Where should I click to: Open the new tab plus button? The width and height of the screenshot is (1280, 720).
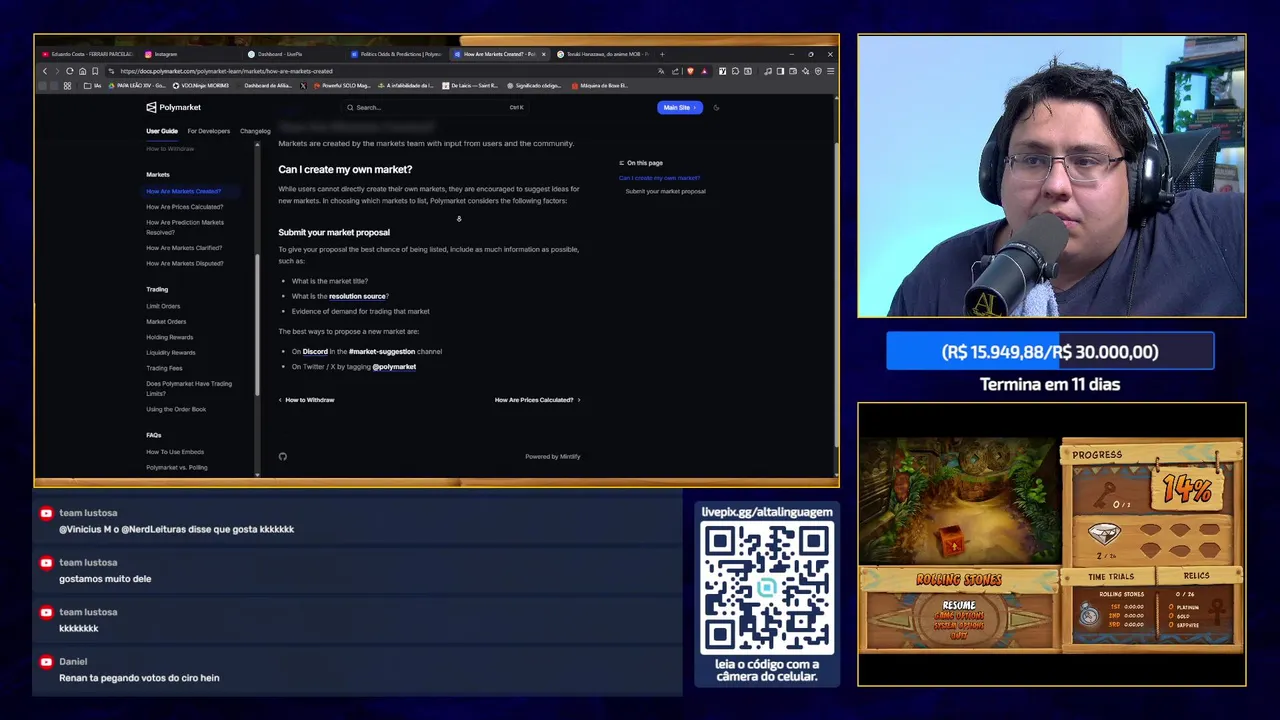[662, 54]
